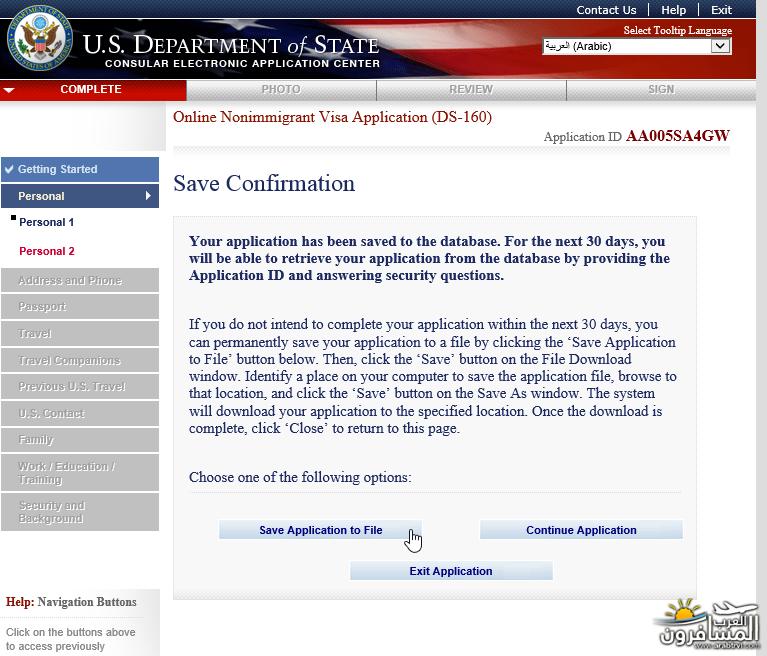The height and width of the screenshot is (656, 767).
Task: Expand the Personal section arrow
Action: [148, 196]
